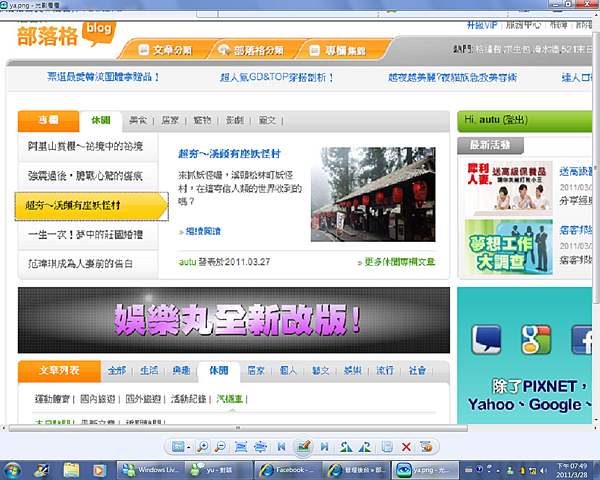Click the 更多休閒專欄文章 link
The height and width of the screenshot is (480, 600).
click(x=399, y=262)
